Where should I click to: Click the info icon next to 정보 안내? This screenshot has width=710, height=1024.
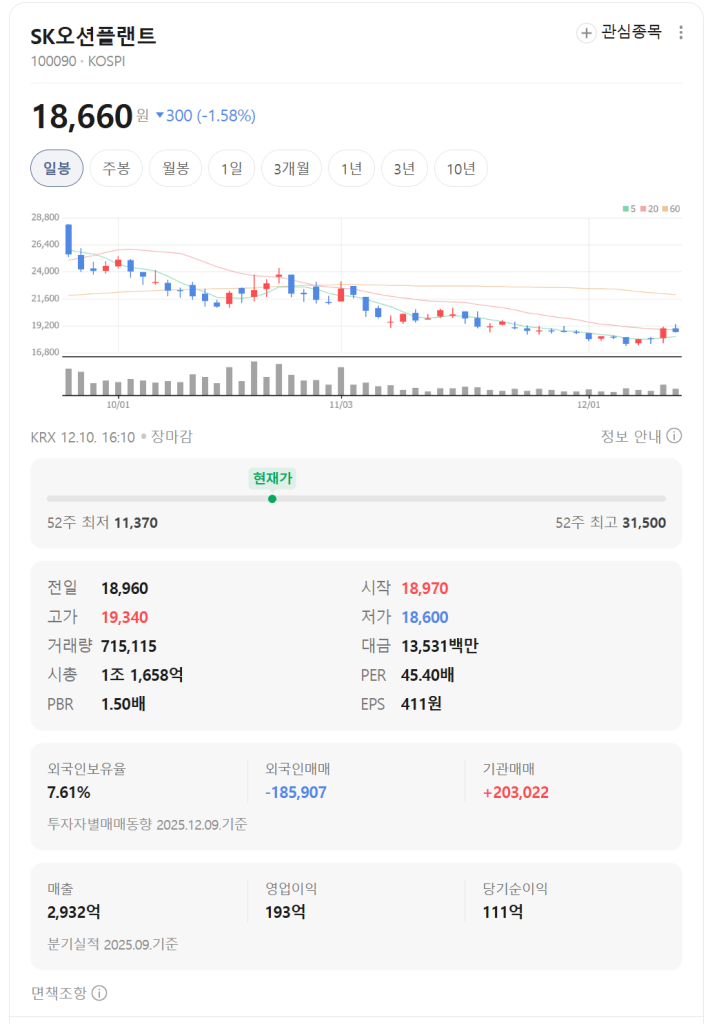[x=674, y=436]
